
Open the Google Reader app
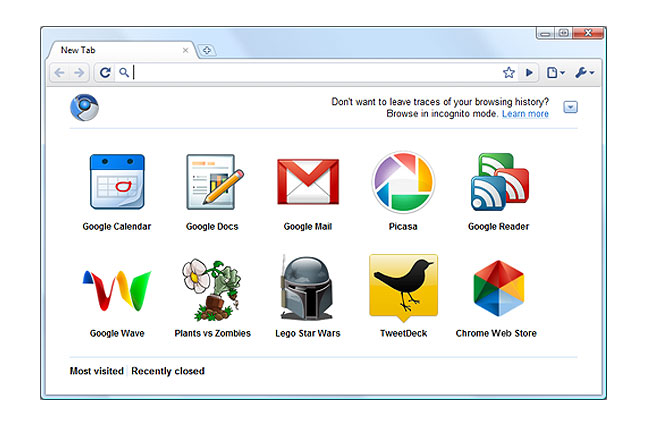tap(498, 181)
